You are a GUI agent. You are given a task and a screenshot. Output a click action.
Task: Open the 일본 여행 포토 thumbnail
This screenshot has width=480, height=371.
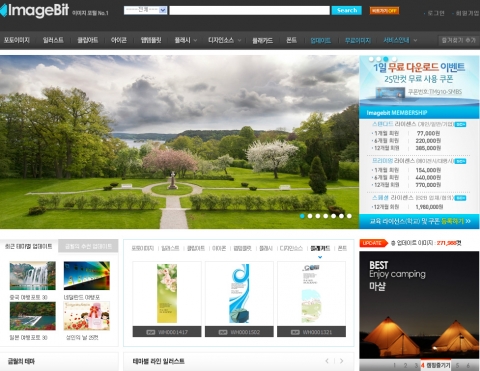coord(33,316)
